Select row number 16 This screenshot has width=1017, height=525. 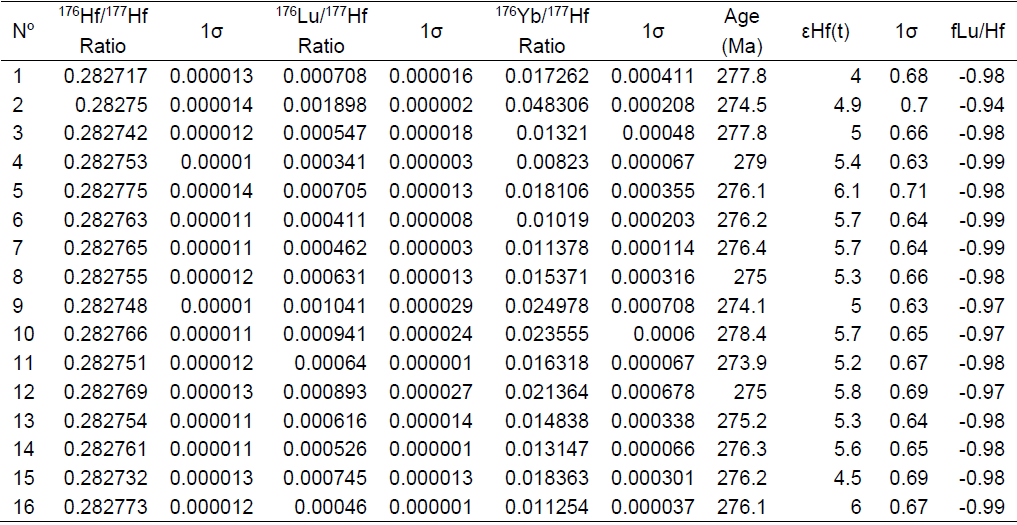[24, 507]
